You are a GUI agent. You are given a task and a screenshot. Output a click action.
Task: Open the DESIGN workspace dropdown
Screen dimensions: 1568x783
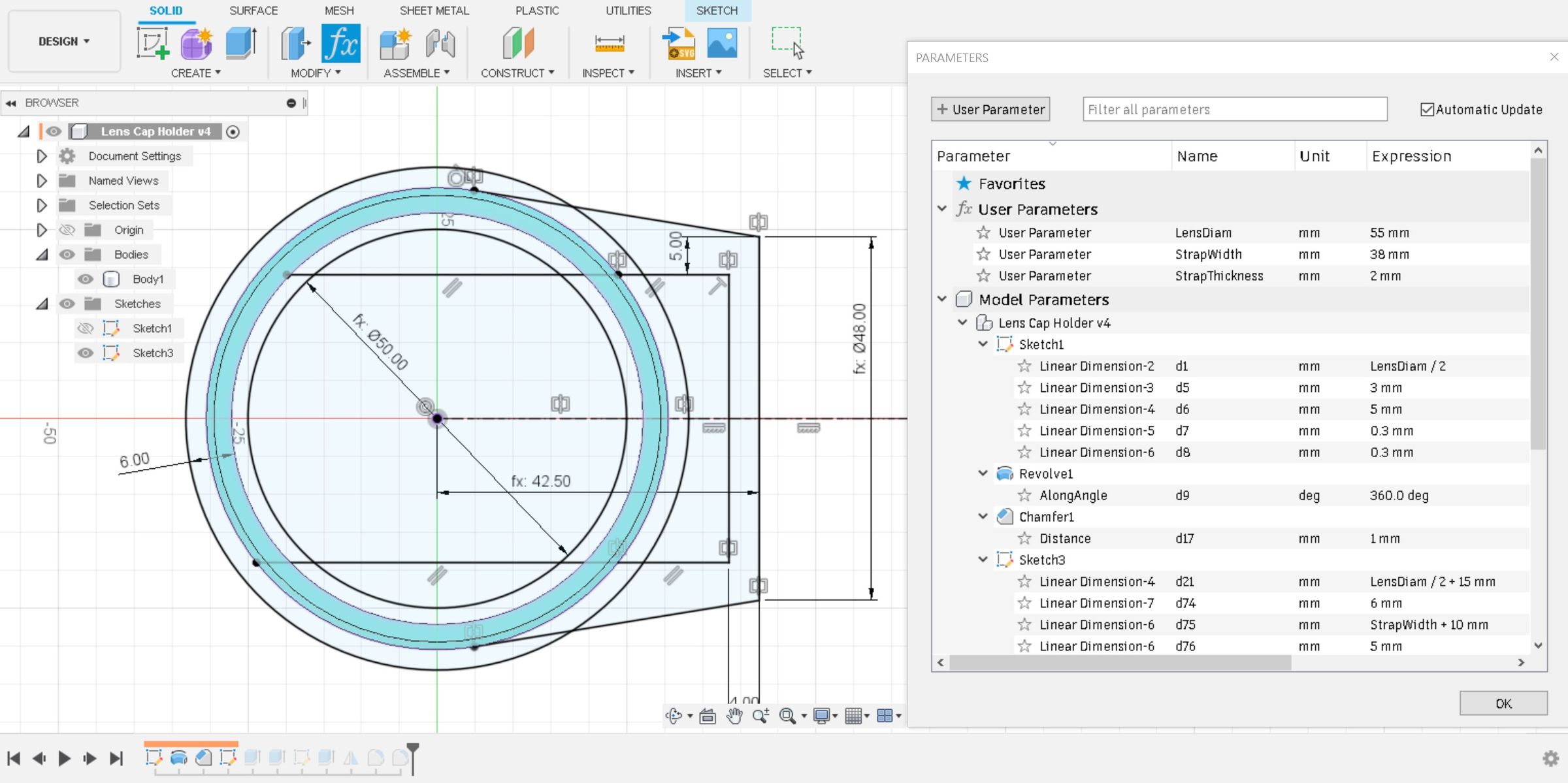63,41
